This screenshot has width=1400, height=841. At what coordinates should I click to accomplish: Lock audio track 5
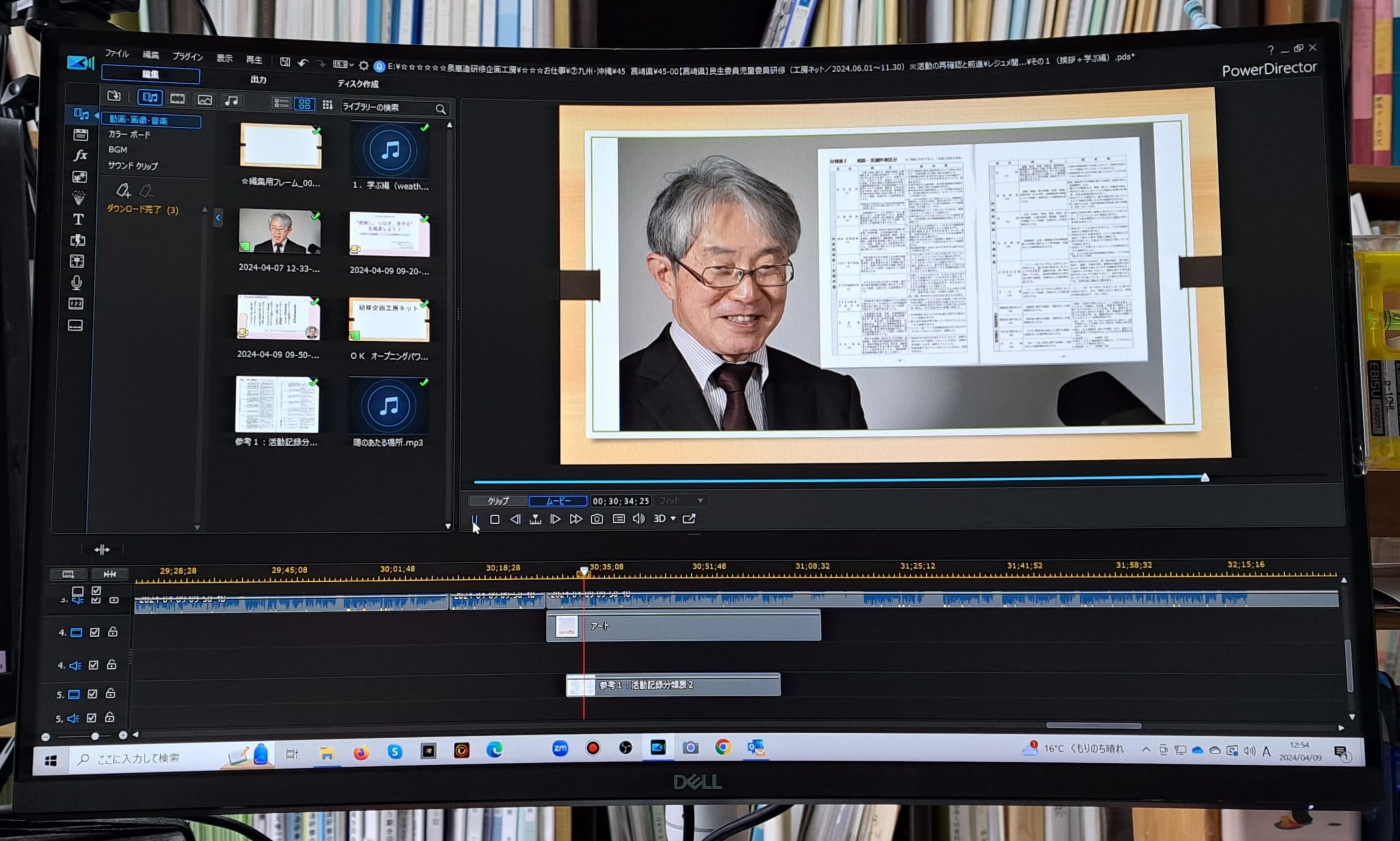pos(109,717)
